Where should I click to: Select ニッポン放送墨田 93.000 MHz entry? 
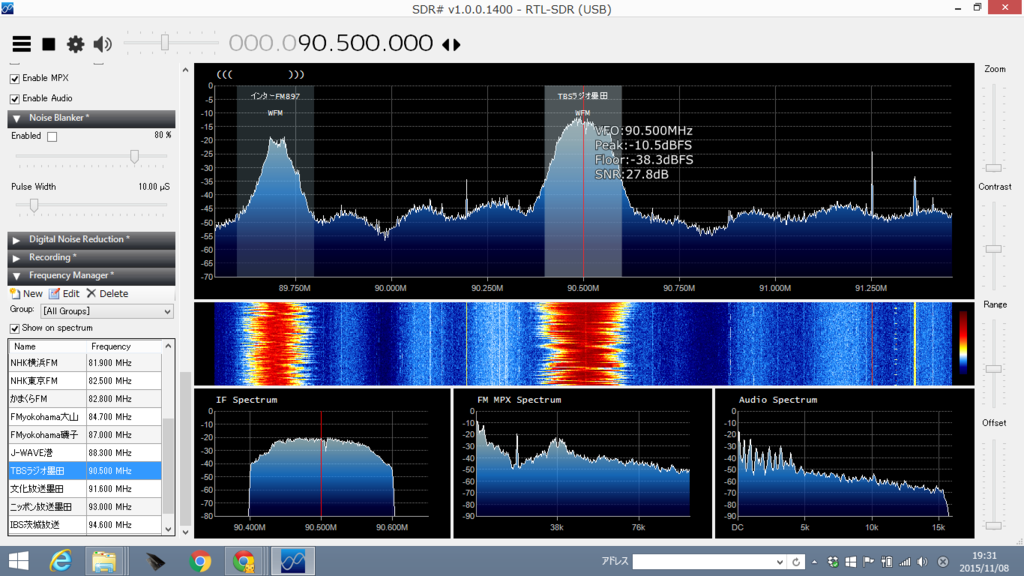click(x=85, y=507)
